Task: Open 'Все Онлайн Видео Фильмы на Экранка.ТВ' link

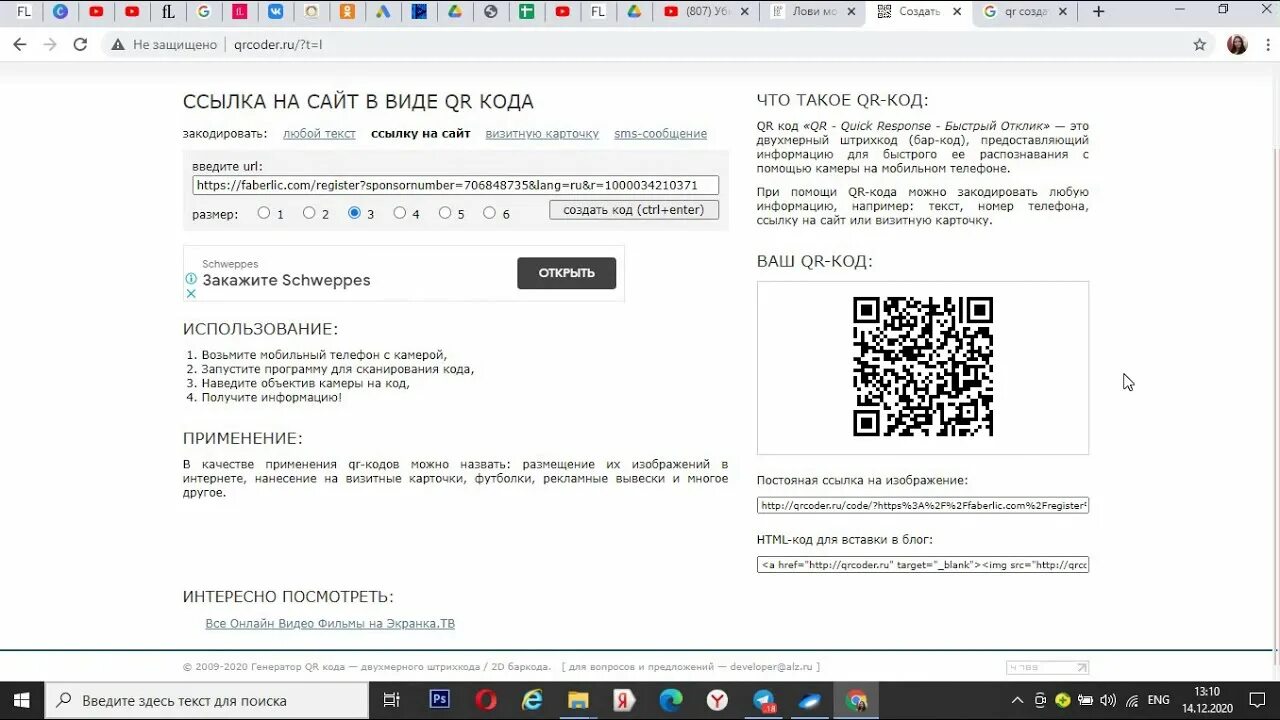Action: [x=330, y=623]
